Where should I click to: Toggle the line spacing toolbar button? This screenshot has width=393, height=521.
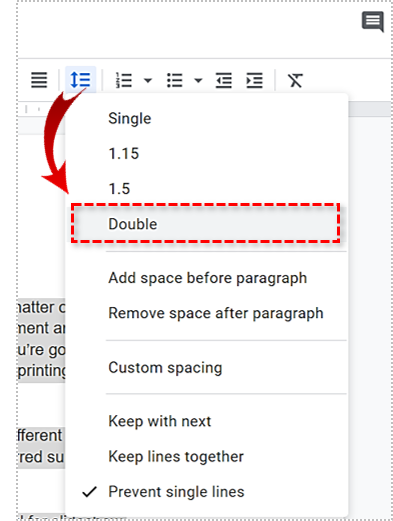coord(81,80)
